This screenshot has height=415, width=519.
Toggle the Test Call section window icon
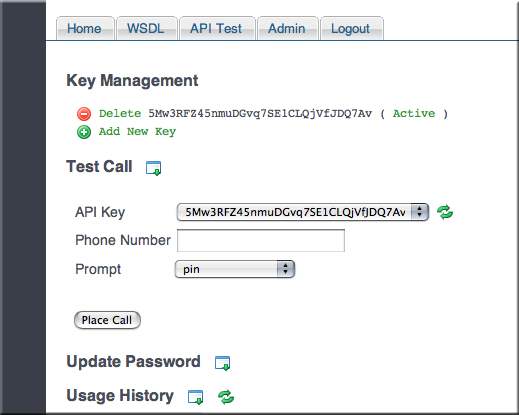[154, 168]
